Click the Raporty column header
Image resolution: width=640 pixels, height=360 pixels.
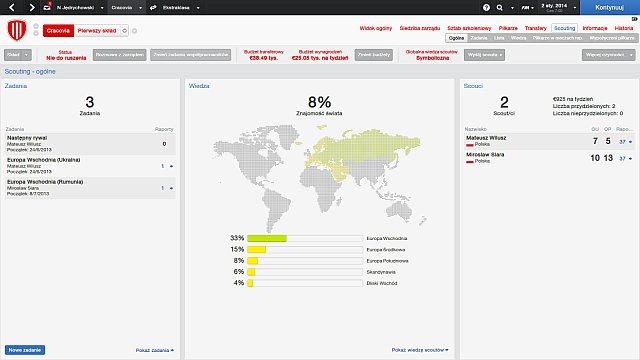(x=164, y=129)
